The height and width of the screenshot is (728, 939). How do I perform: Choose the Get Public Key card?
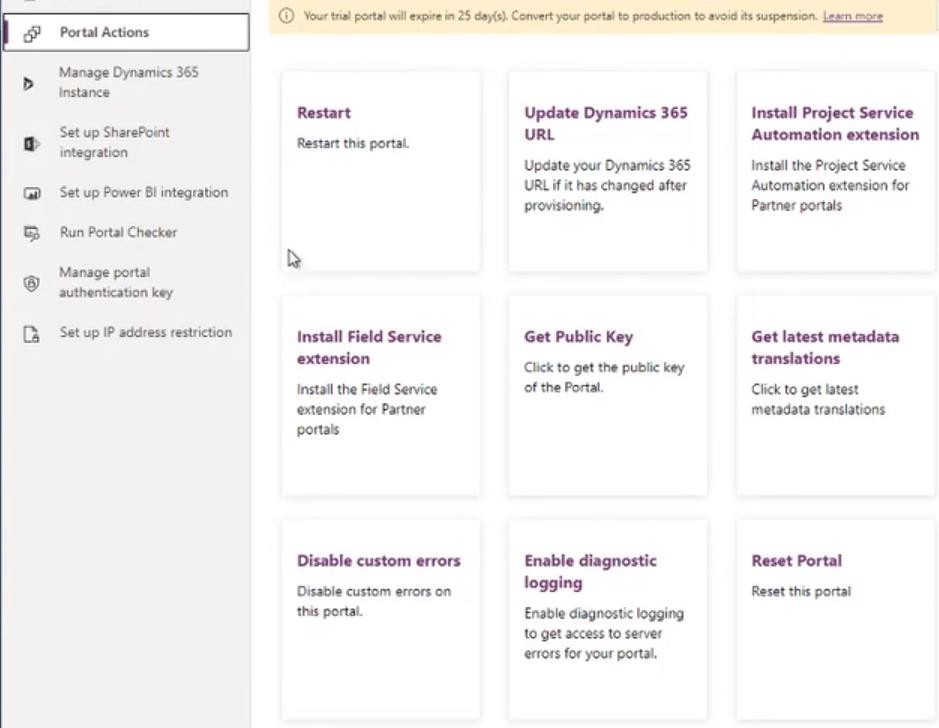point(608,395)
